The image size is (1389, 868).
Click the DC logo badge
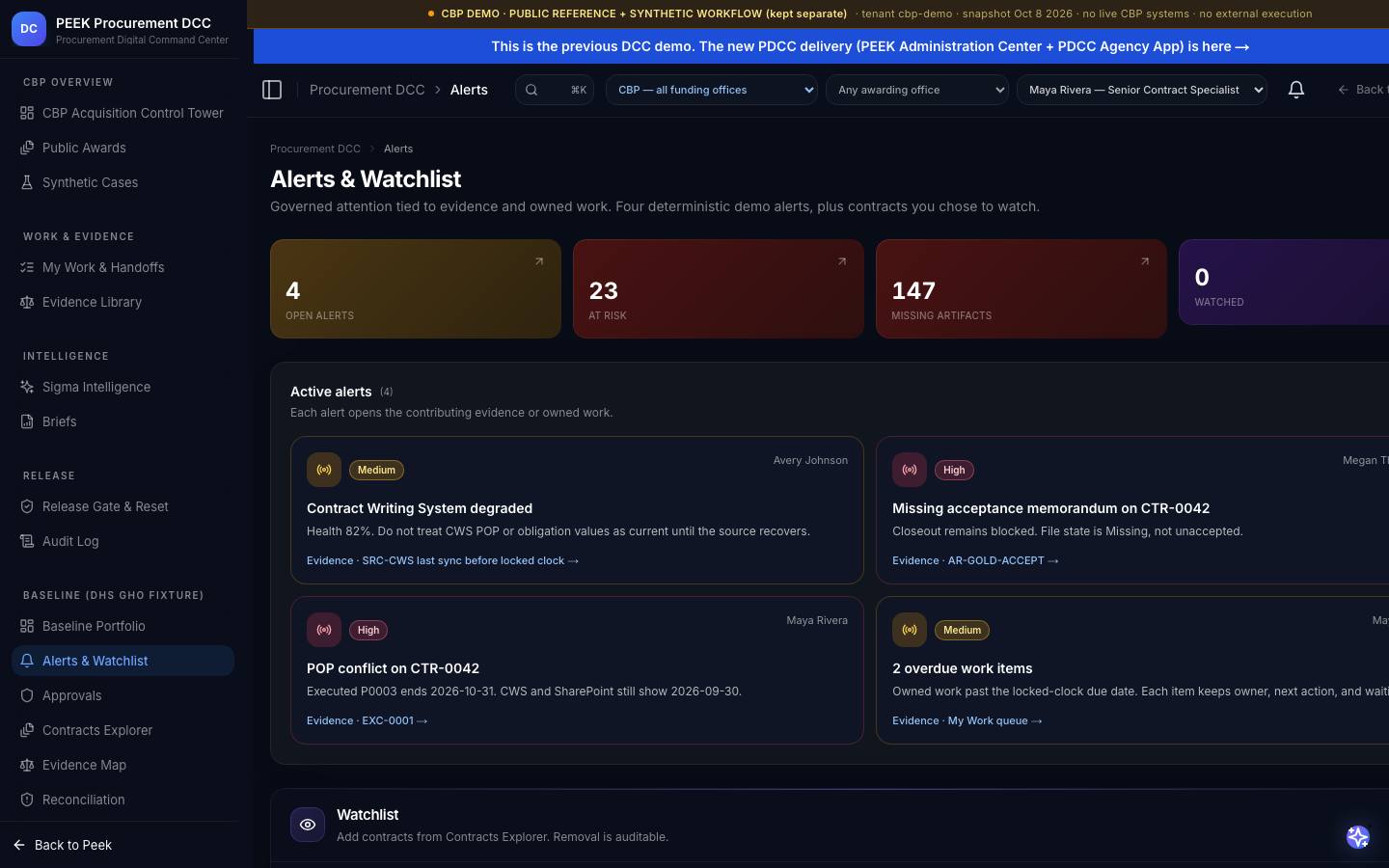click(29, 29)
